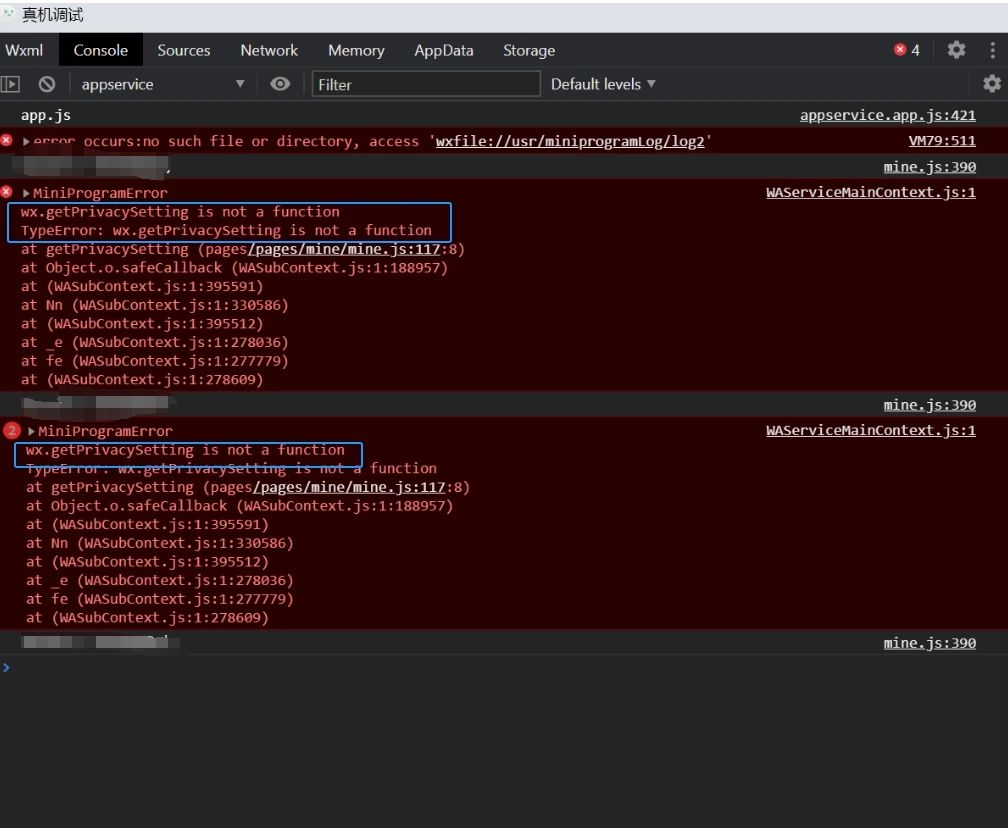Image resolution: width=1008 pixels, height=828 pixels.
Task: Open the VM79:511 source link
Action: tap(942, 141)
